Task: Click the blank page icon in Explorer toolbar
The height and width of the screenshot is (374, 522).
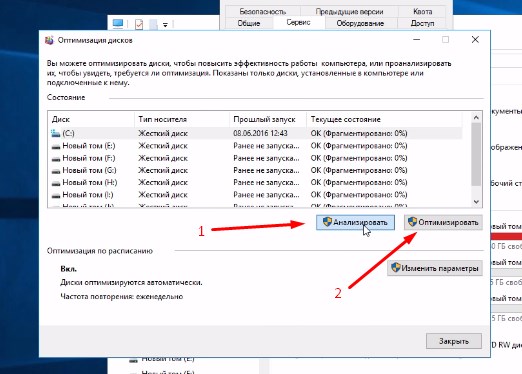Action: (x=153, y=24)
